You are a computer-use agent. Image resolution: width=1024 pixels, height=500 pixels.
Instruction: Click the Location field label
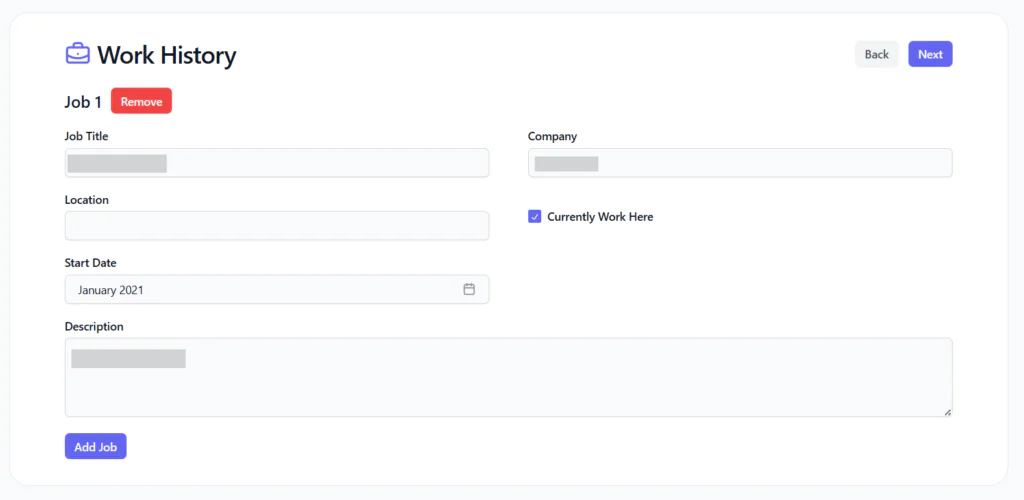pos(86,200)
